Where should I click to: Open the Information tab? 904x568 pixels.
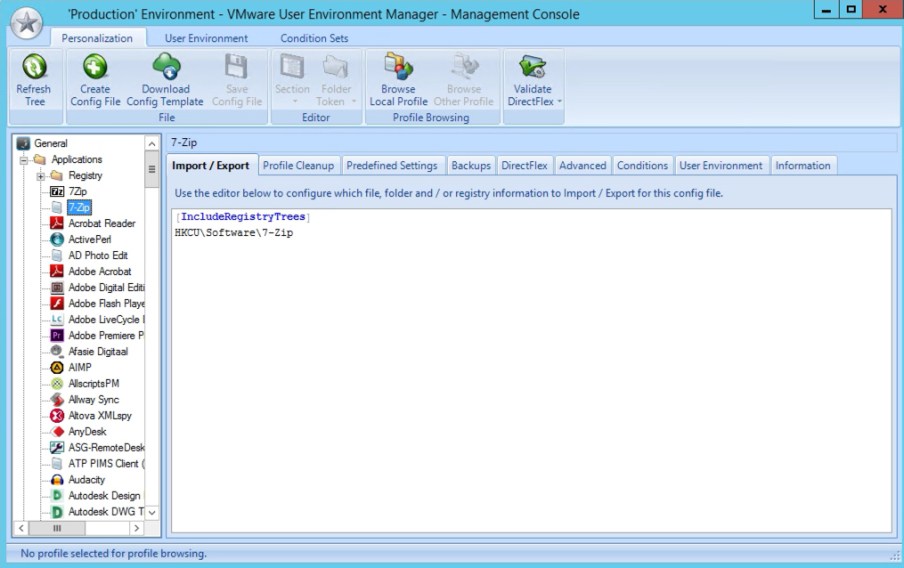tap(803, 165)
